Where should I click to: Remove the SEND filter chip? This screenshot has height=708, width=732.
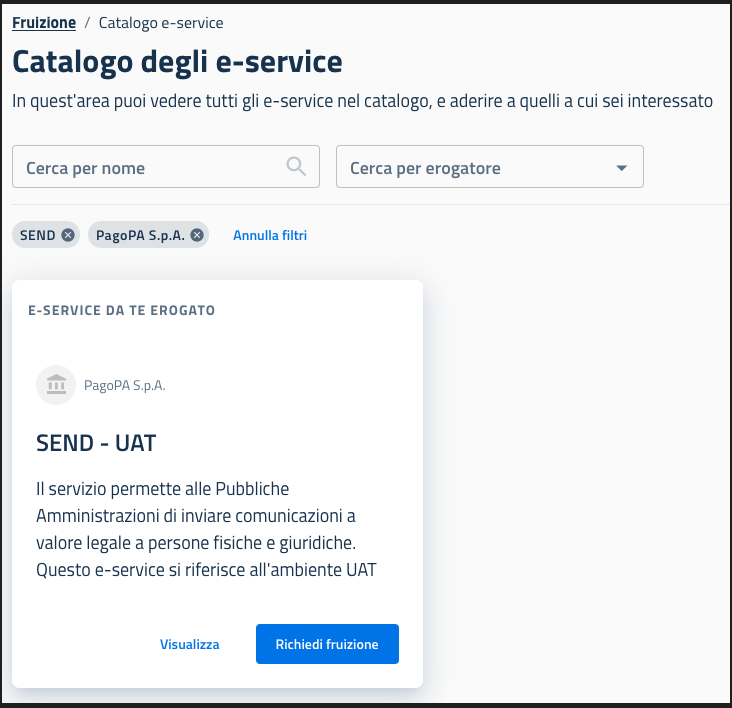[67, 235]
